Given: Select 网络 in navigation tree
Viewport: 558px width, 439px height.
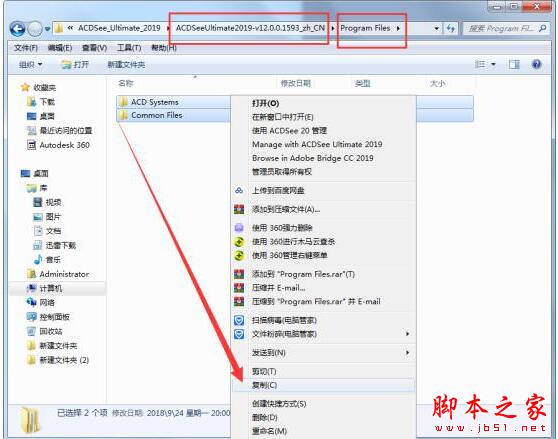Looking at the screenshot, I should point(41,303).
